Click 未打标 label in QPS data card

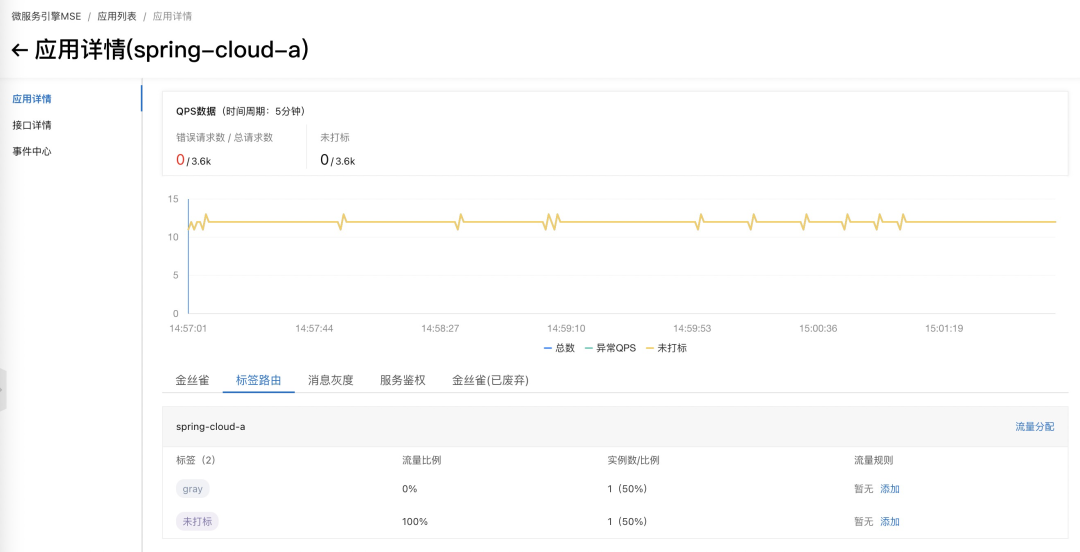(335, 137)
